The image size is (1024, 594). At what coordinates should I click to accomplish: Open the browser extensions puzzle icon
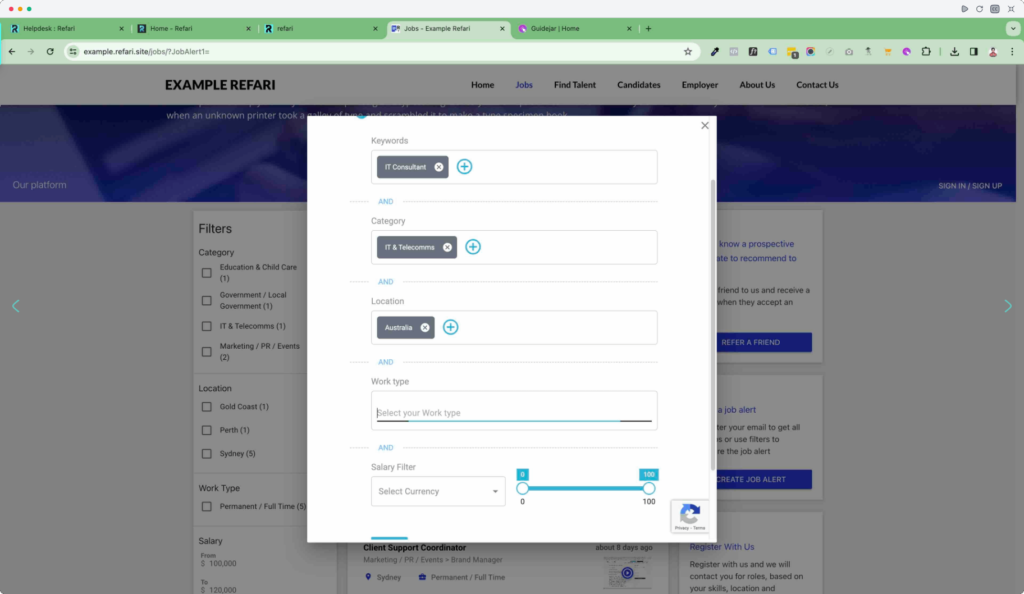coord(926,52)
